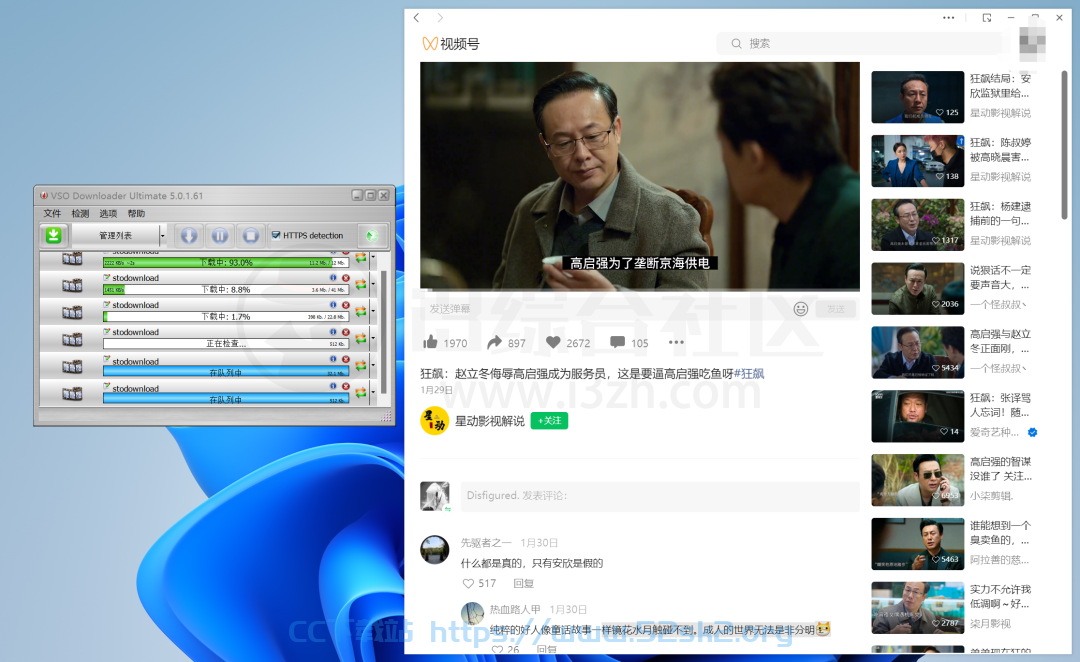Screen dimensions: 1080x662
Task: Open the 检测 menu in VSO Downloader
Action: coord(81,214)
